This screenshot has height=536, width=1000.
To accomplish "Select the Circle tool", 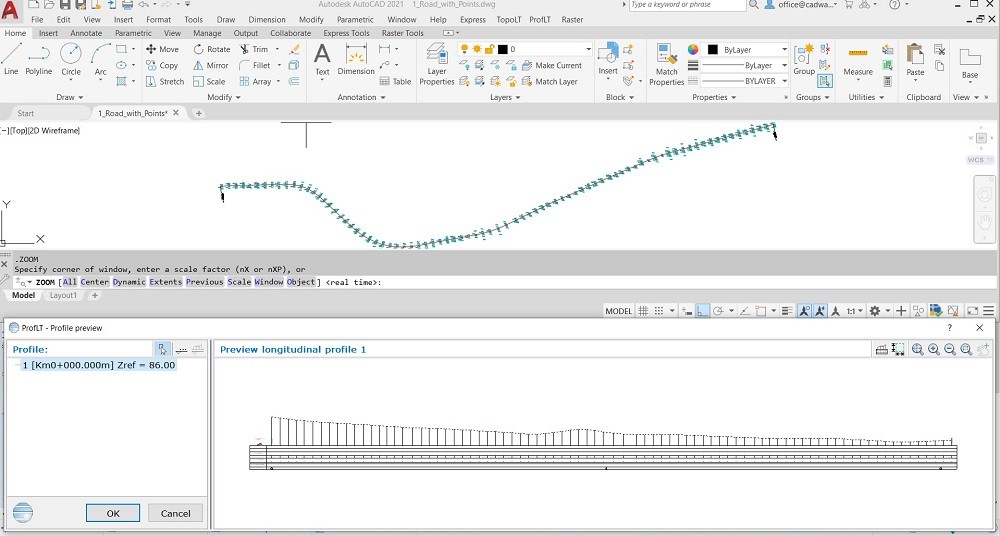I will (x=71, y=59).
